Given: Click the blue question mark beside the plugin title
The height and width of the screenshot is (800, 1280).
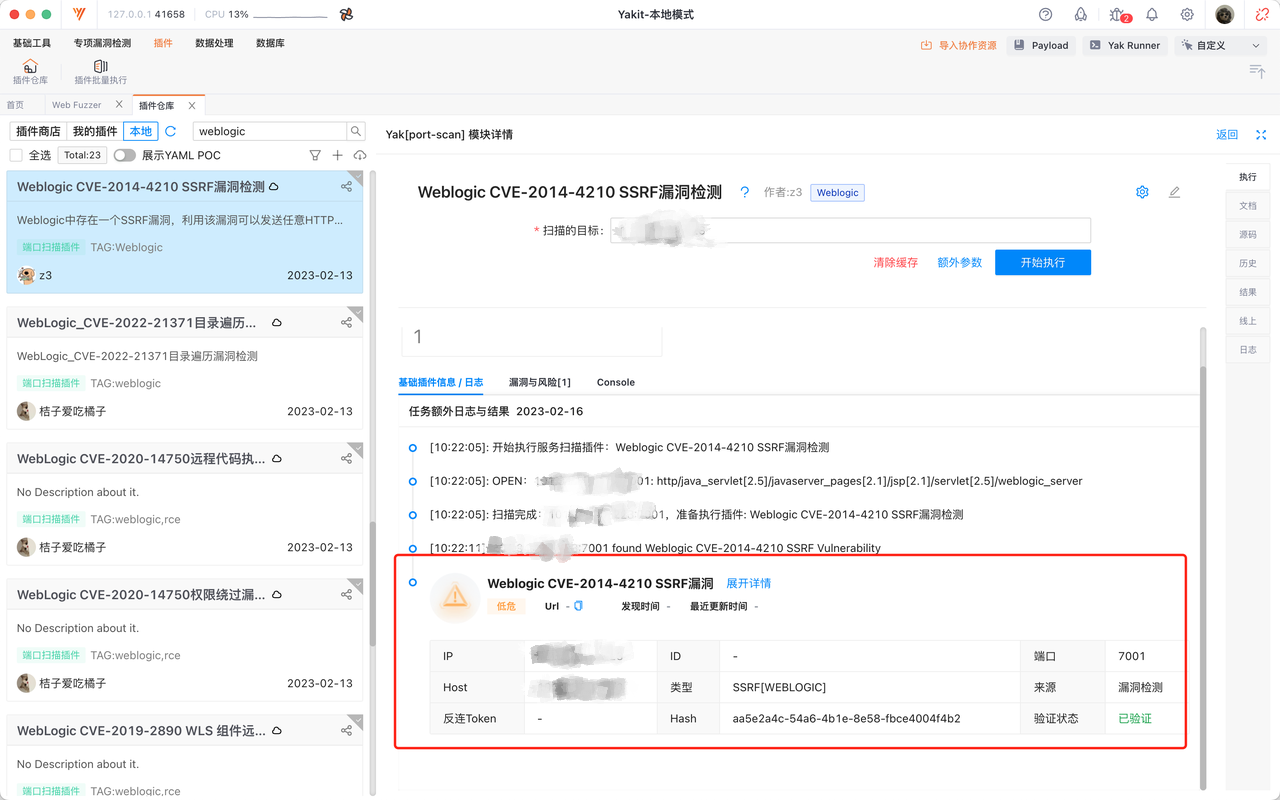Looking at the screenshot, I should (744, 192).
